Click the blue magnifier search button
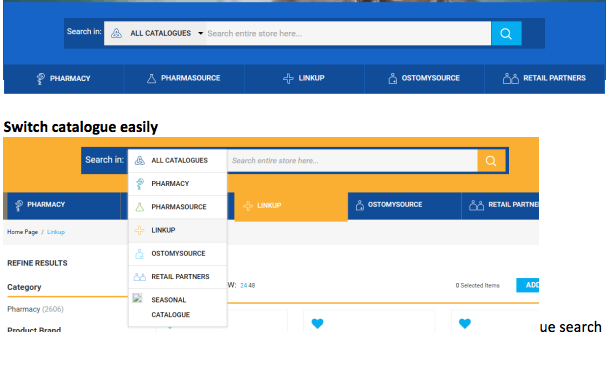This screenshot has width=610, height=365. 506,33
